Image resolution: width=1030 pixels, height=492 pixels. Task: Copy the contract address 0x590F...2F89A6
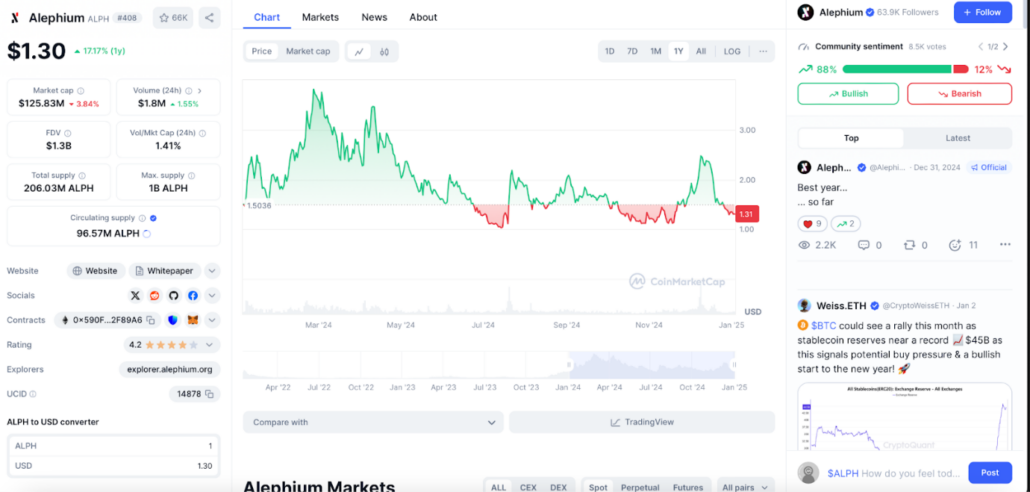click(x=151, y=320)
